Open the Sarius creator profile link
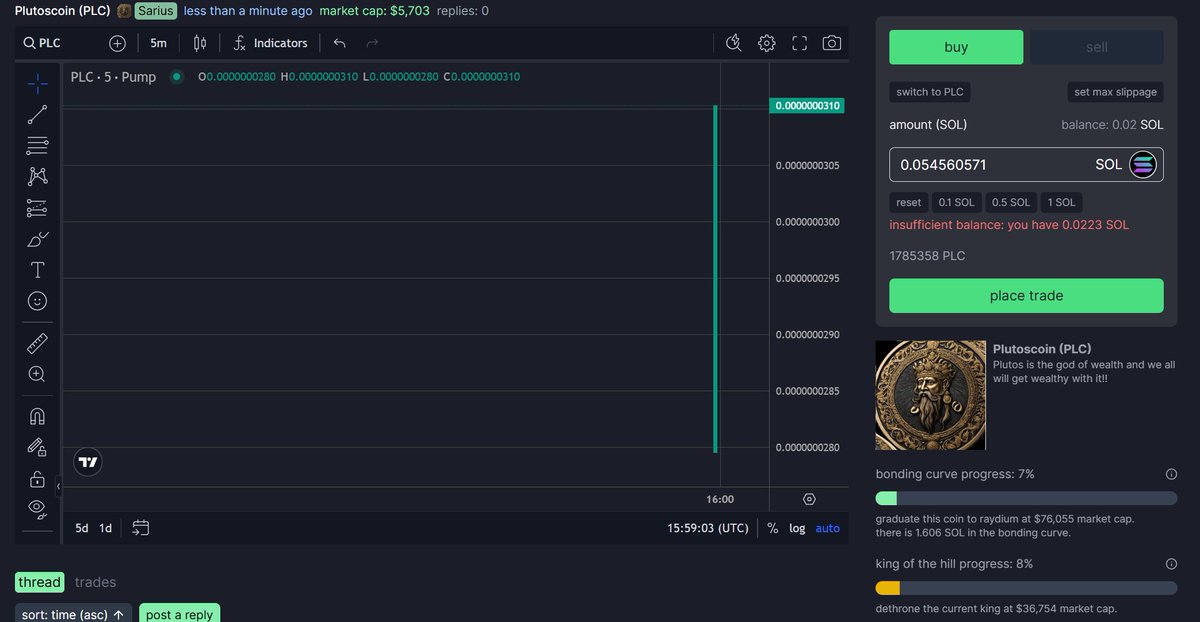The image size is (1200, 622). [155, 11]
